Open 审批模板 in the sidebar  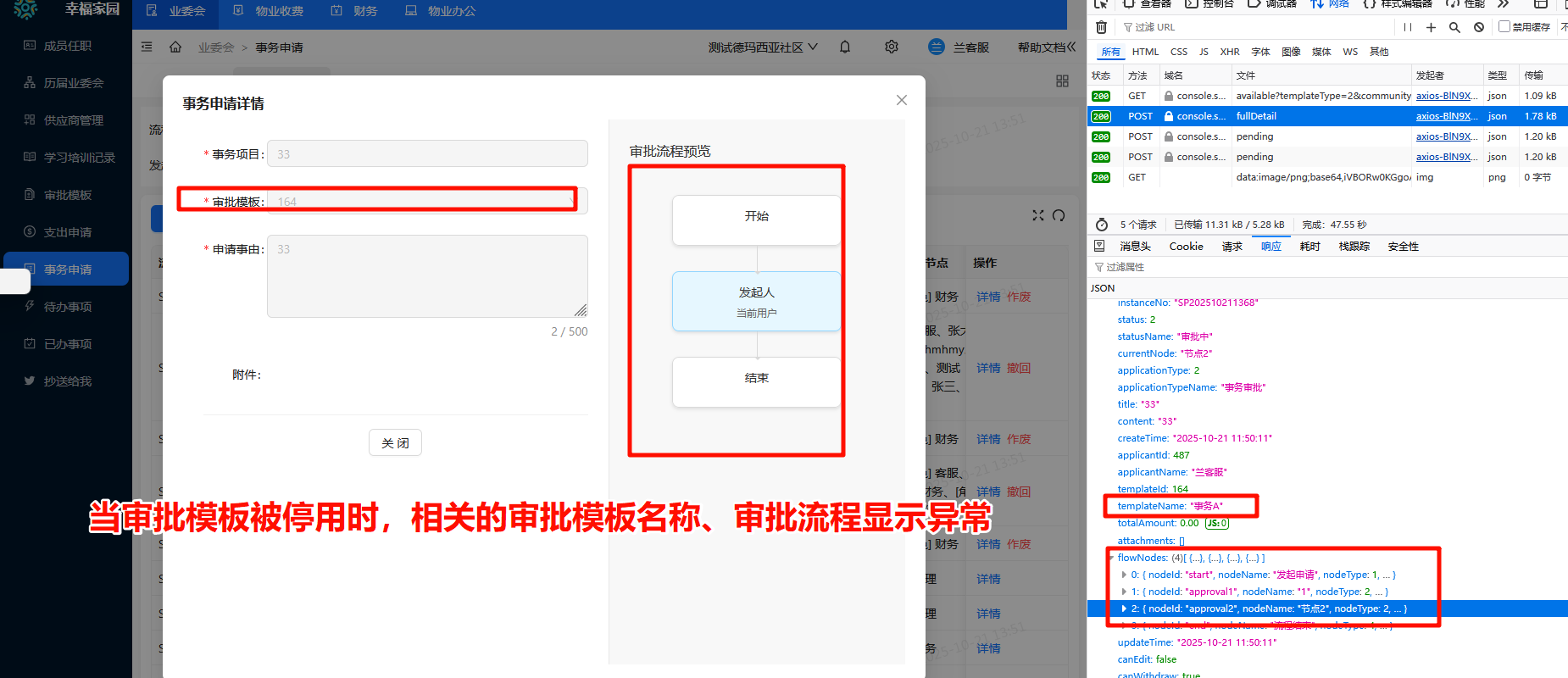click(67, 195)
